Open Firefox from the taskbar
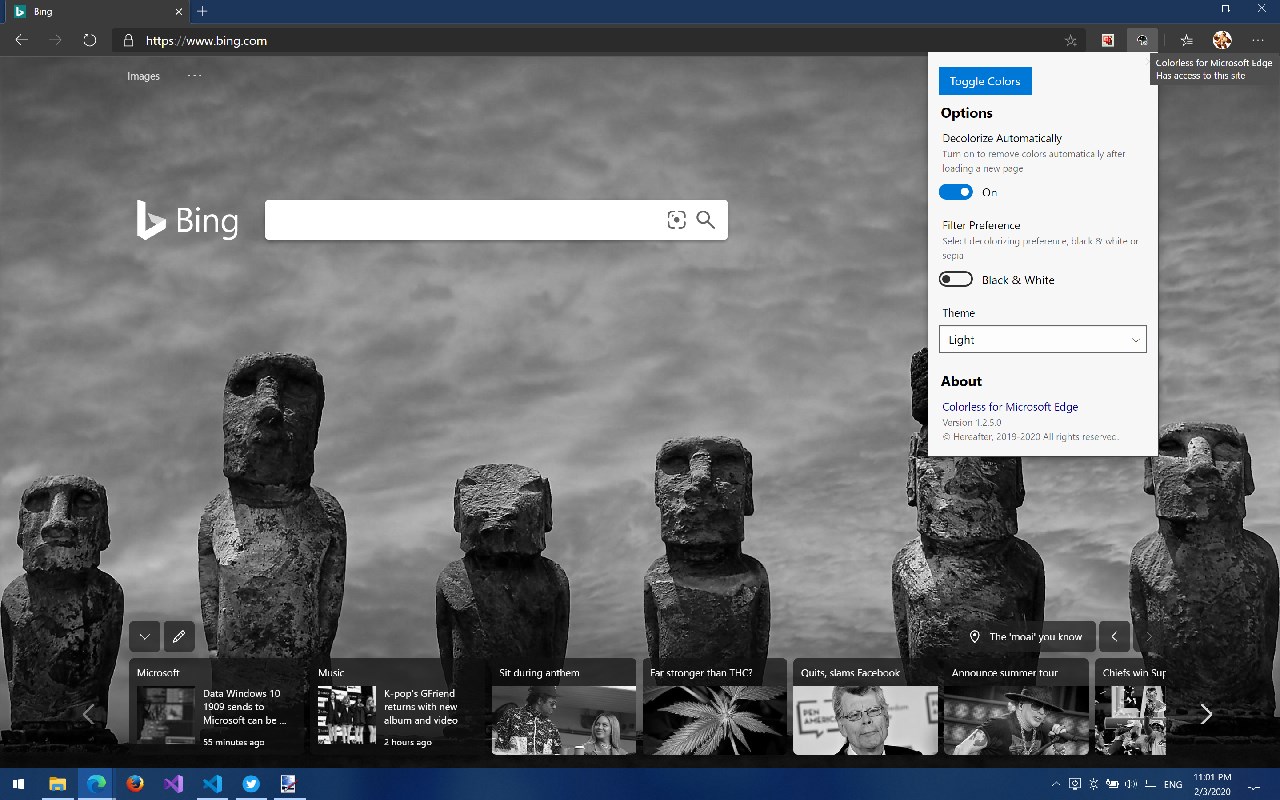 [x=135, y=784]
